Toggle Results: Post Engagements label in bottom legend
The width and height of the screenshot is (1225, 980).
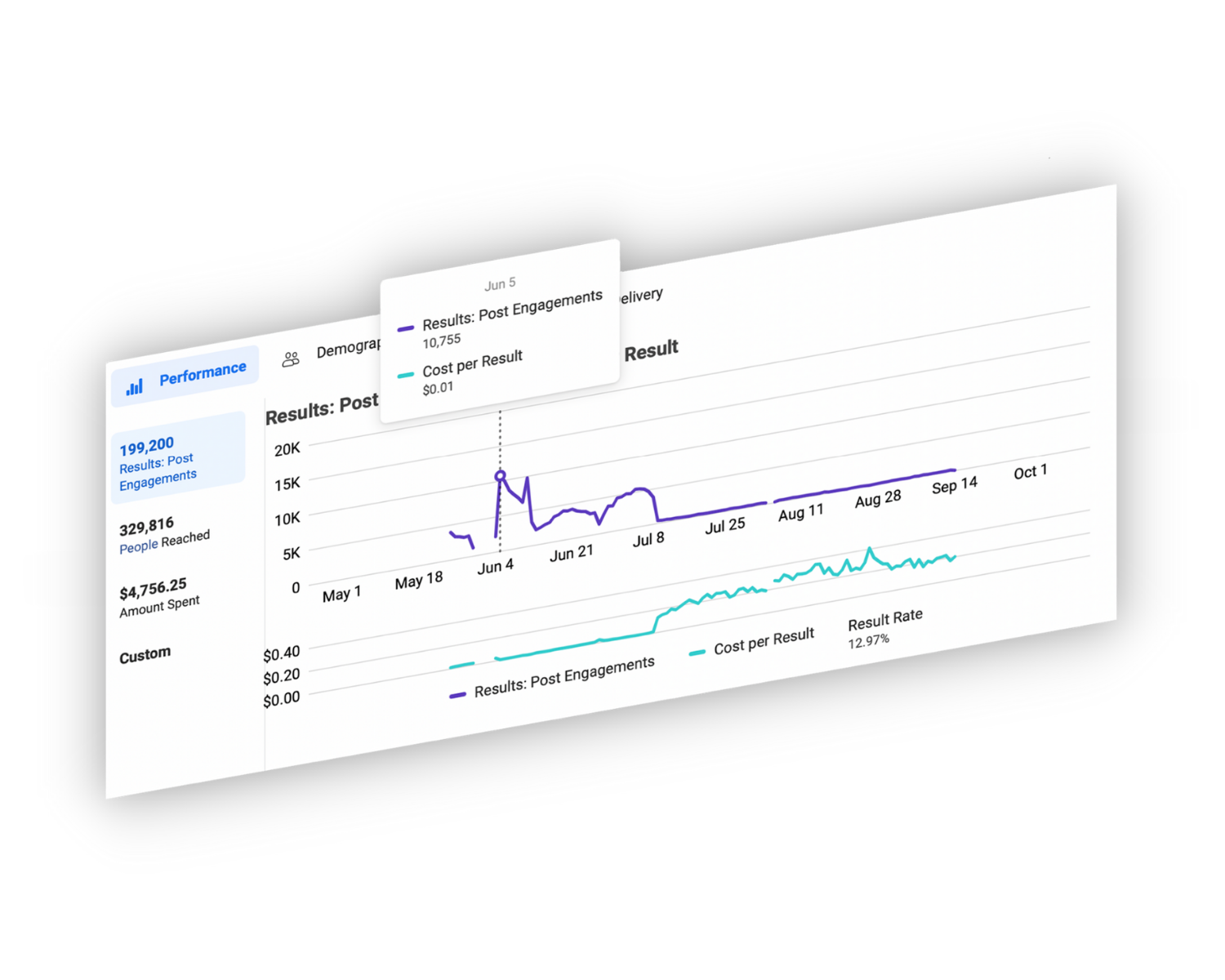[x=564, y=677]
